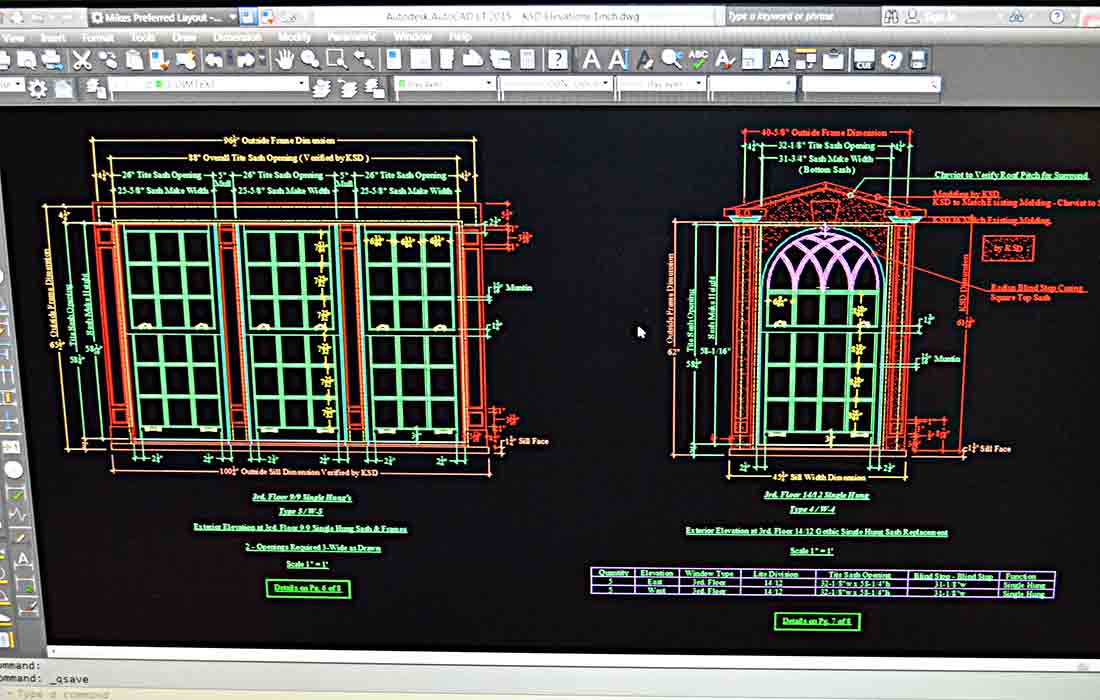The image size is (1100, 700).
Task: Open the Help menu
Action: click(x=460, y=36)
